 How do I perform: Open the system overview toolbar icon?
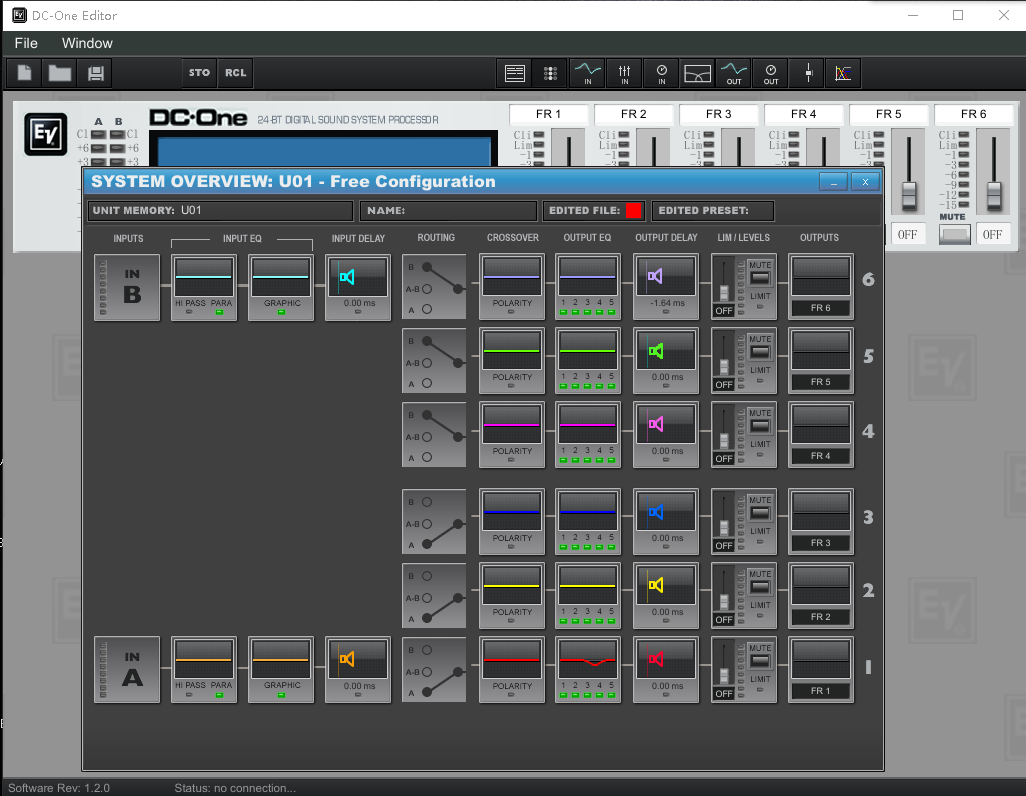click(x=515, y=73)
